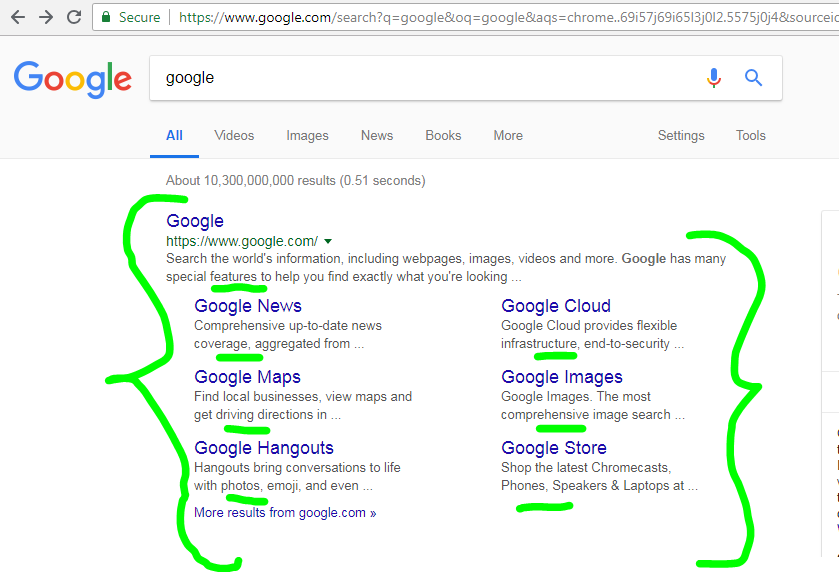Expand the arrow next to google.com URL
839x572 pixels.
point(328,241)
